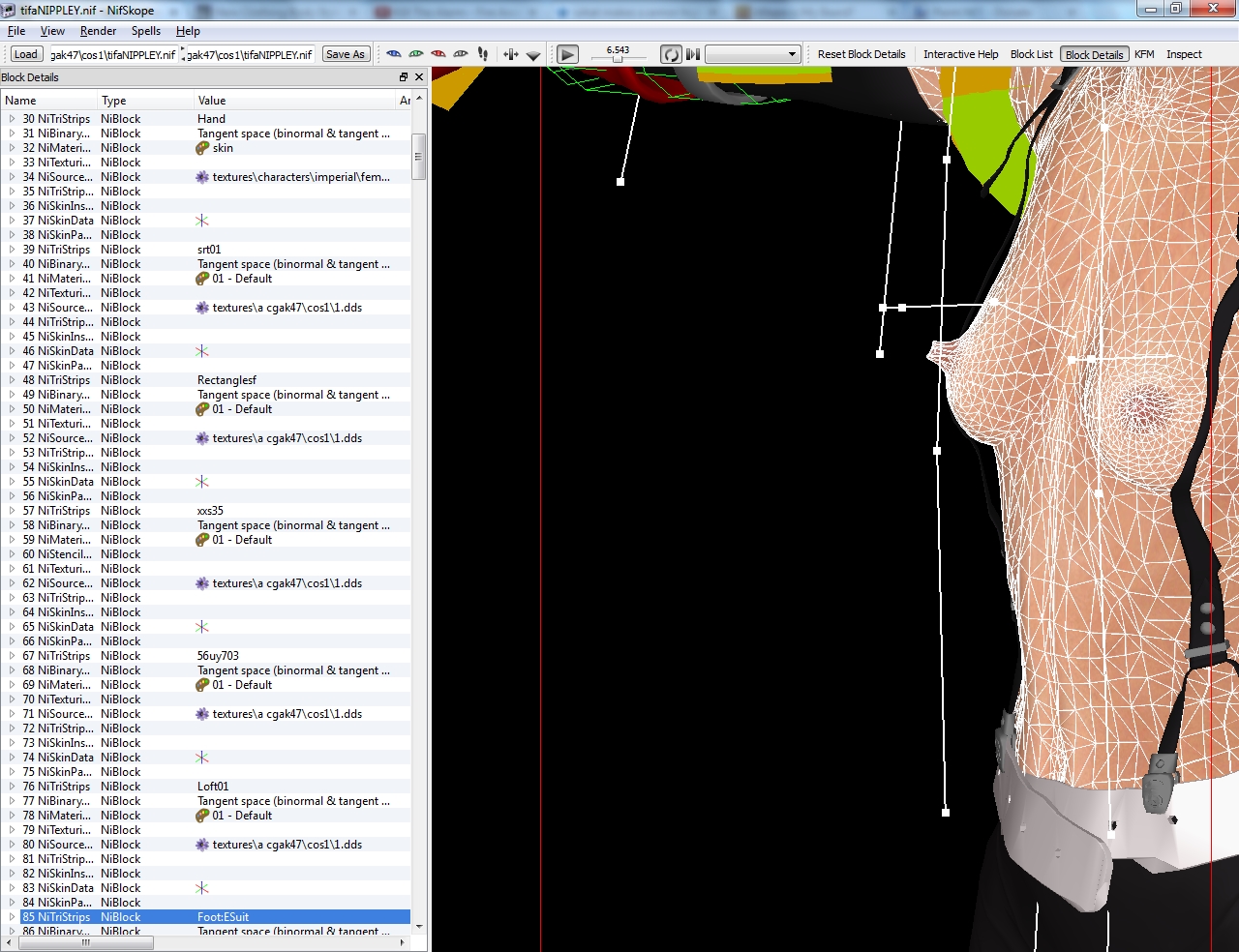Activate walk view footprints icon

[x=483, y=54]
